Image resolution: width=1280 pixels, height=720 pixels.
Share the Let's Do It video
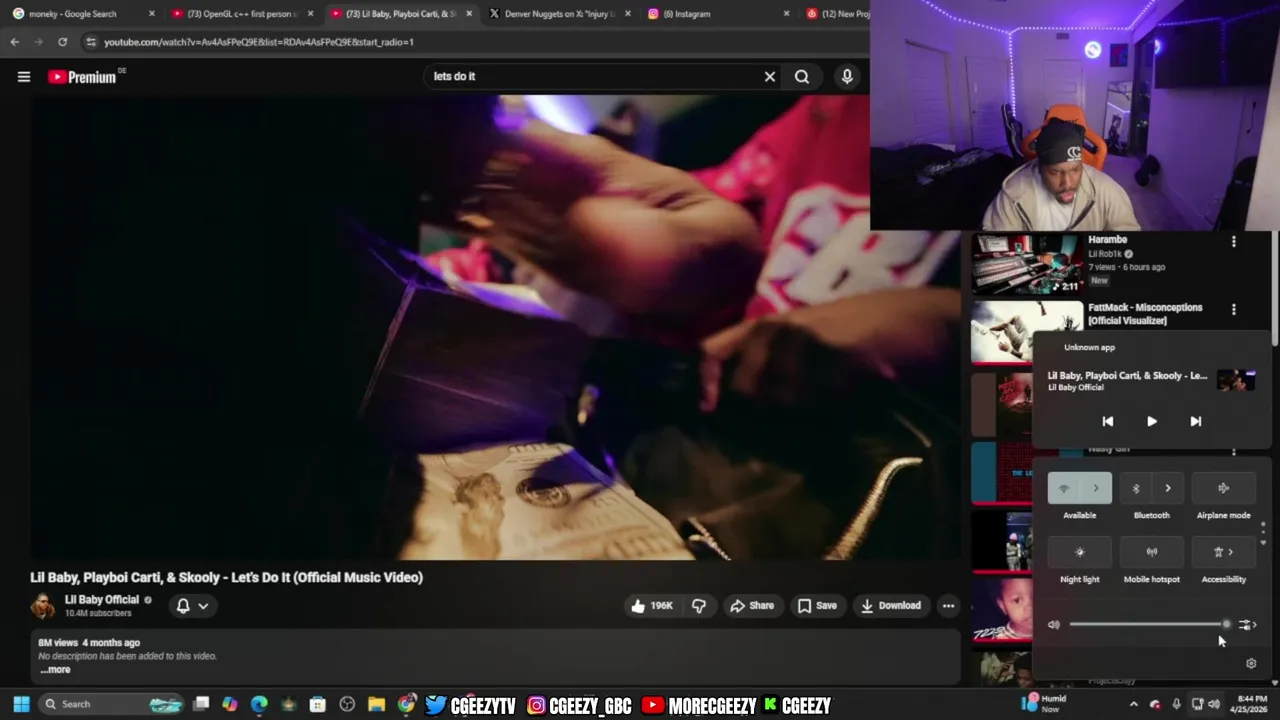(x=752, y=606)
